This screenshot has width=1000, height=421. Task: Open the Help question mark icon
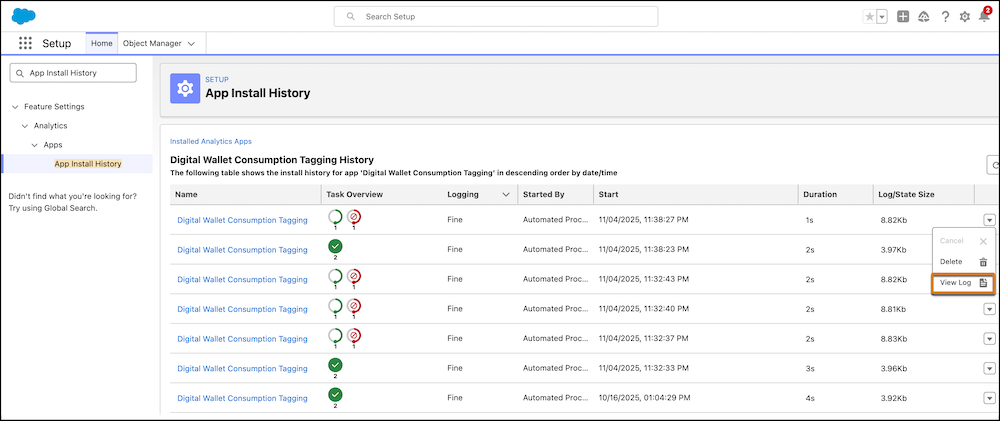pos(945,17)
